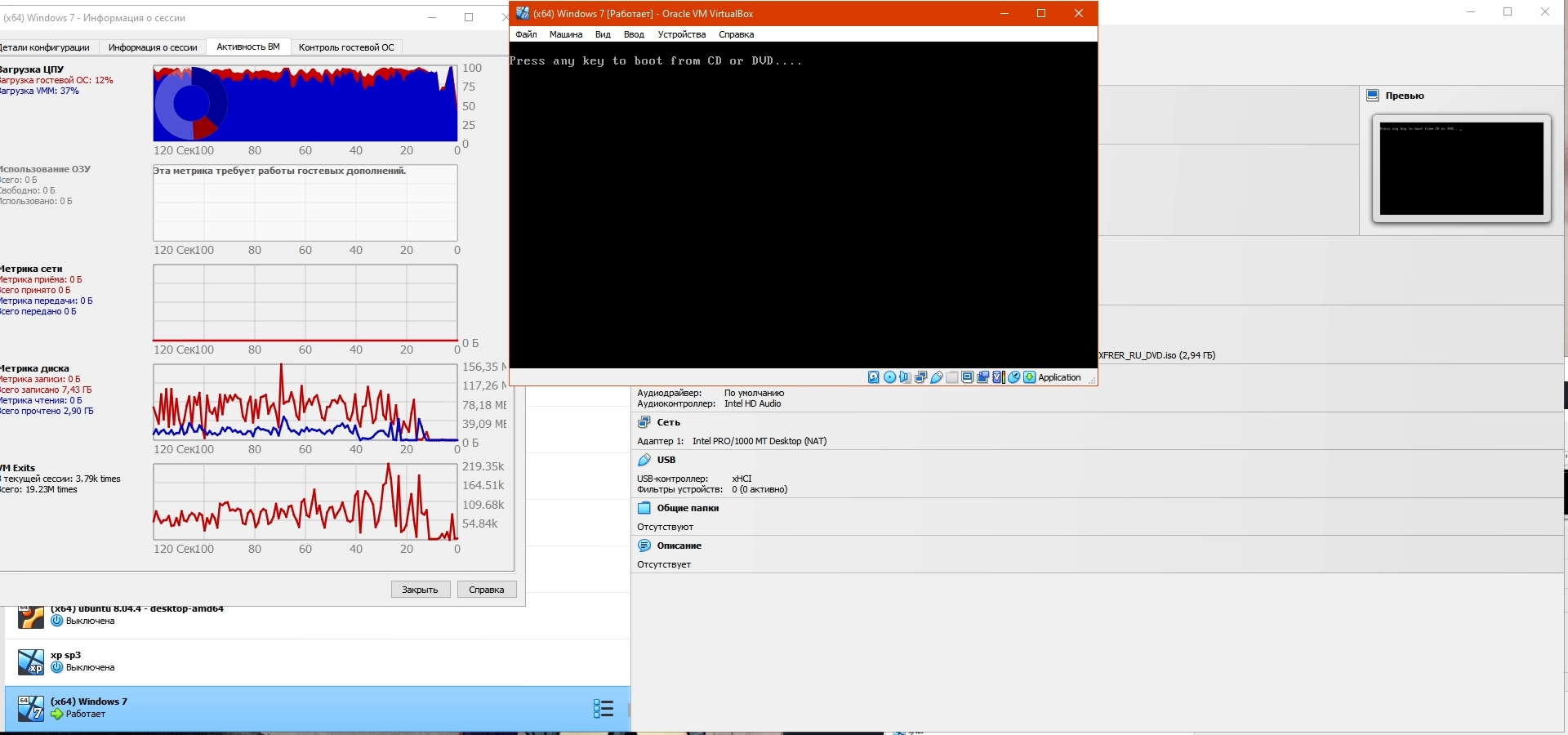Click the Общие папки section header
Viewport: 1568px width, 735px height.
(688, 508)
